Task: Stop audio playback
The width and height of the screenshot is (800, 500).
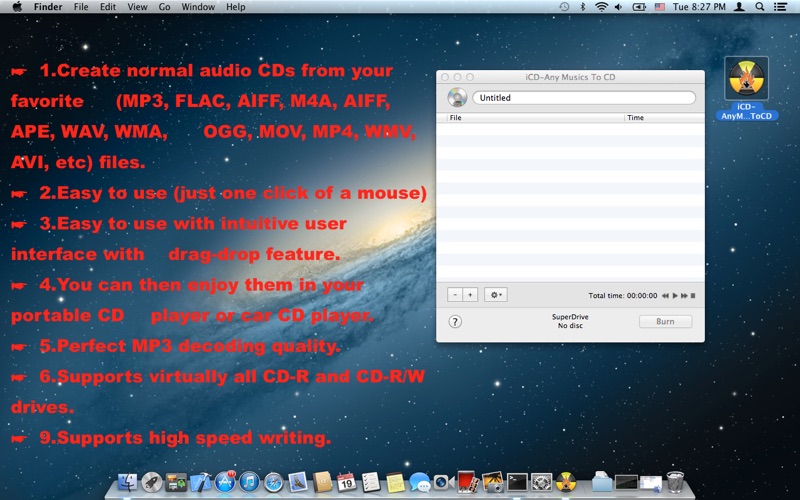Action: [x=693, y=295]
